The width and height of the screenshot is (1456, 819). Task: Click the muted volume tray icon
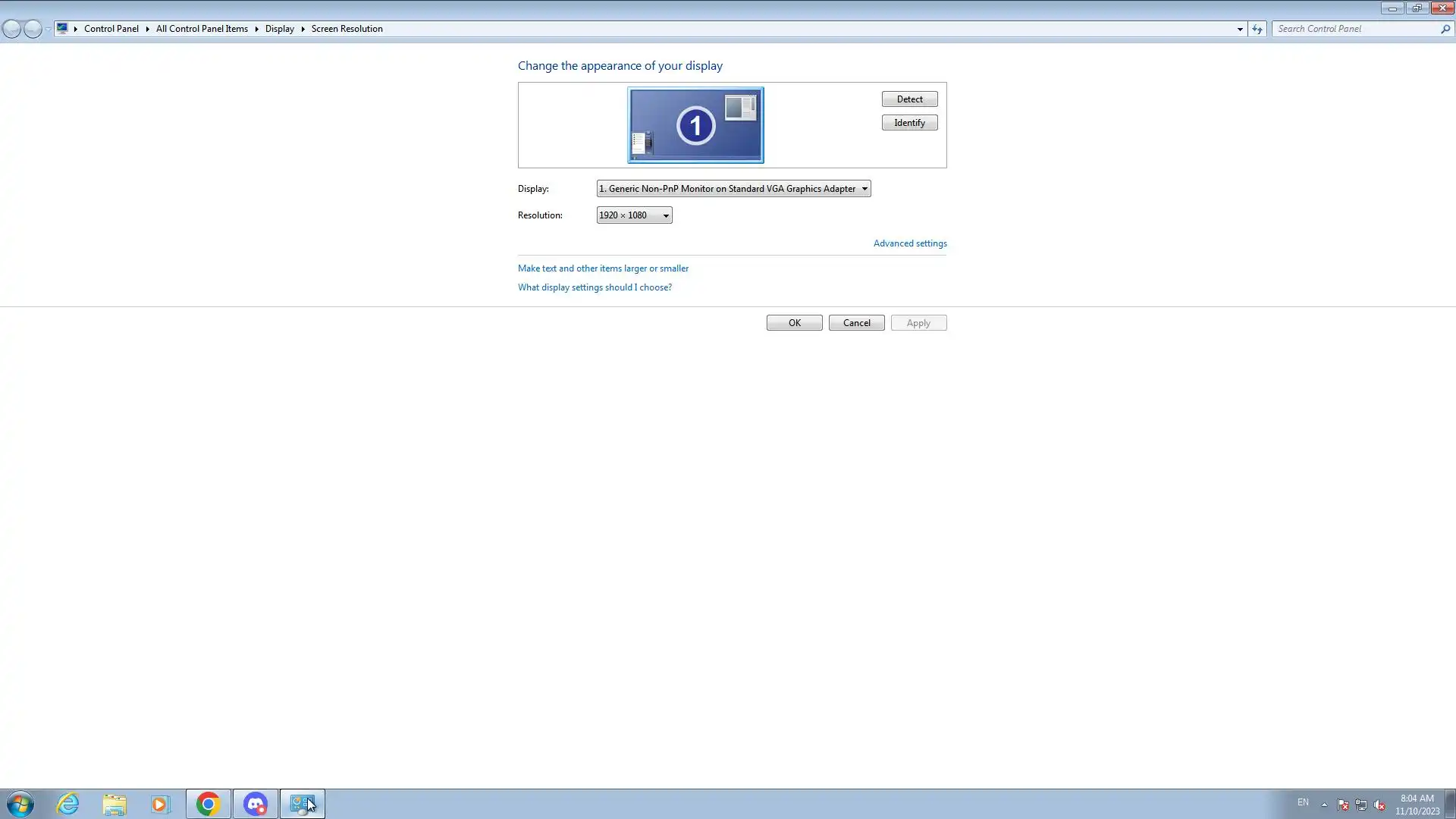[x=1379, y=805]
